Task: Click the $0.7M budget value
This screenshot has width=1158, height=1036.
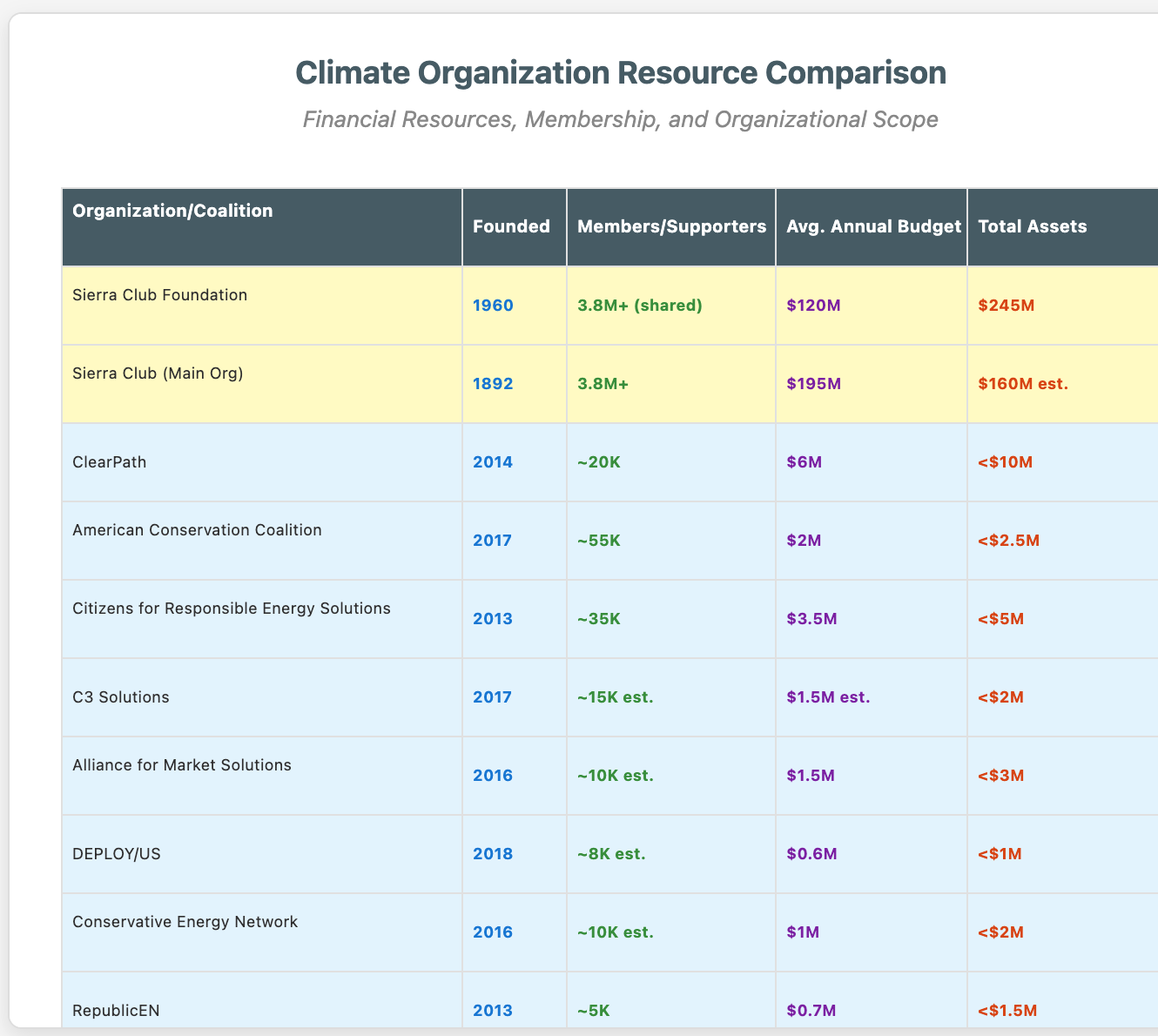Action: coord(811,1011)
